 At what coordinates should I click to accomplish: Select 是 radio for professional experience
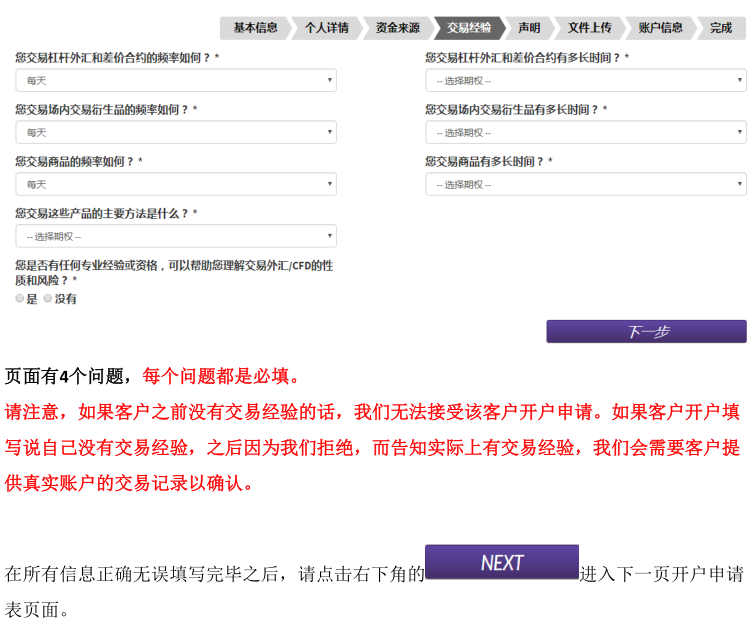tap(20, 298)
